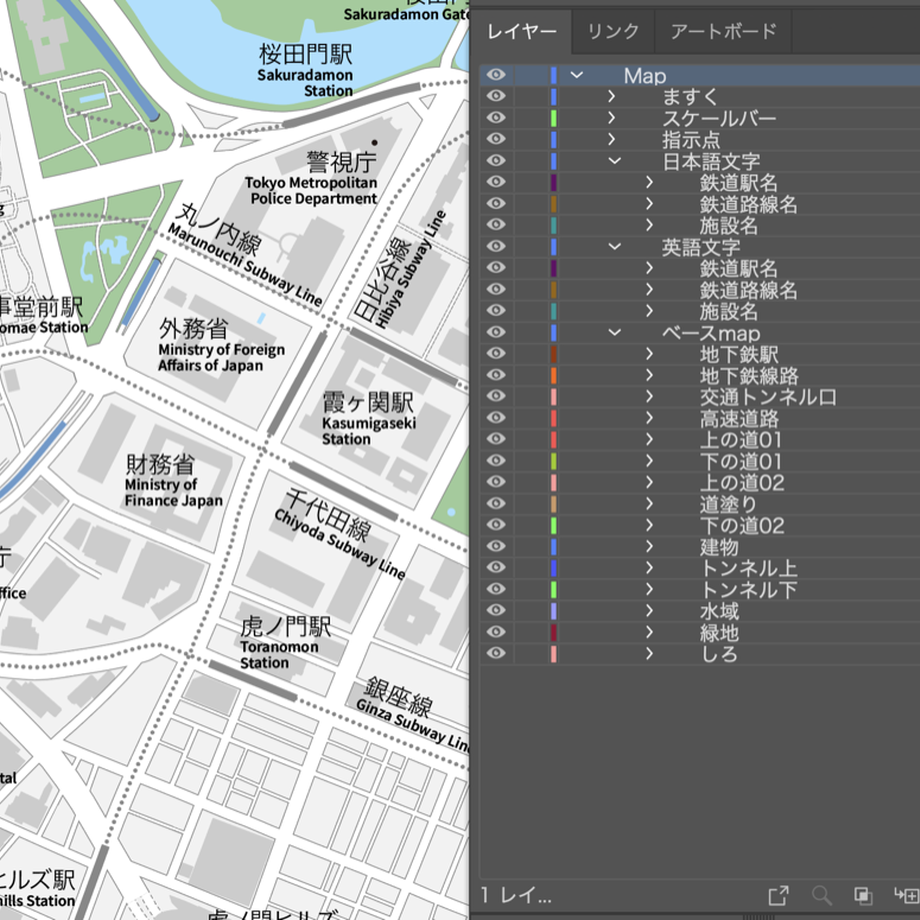Toggle visibility of the 地下鉄駅 layer
920x920 pixels.
pos(496,354)
